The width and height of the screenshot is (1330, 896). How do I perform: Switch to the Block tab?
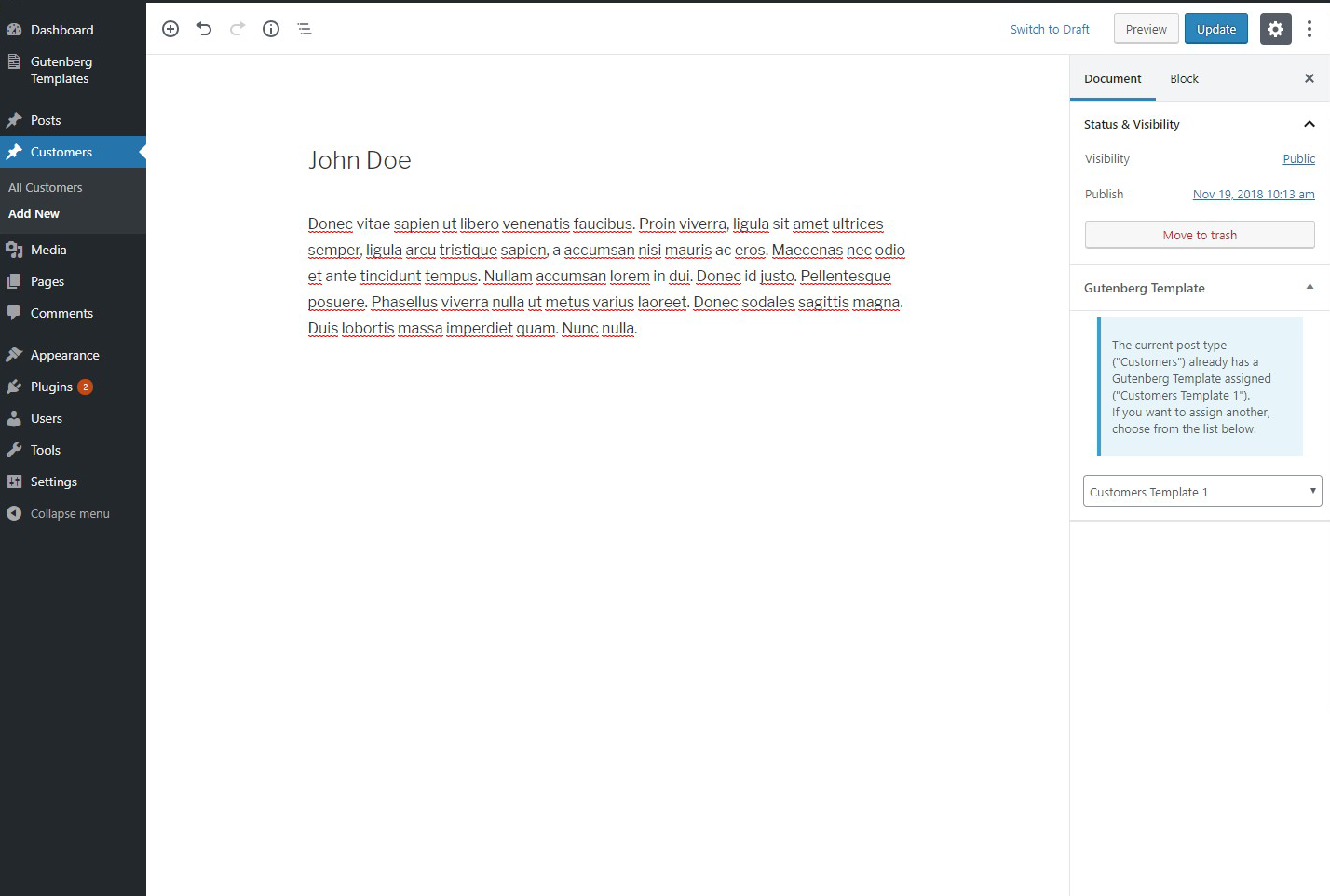pyautogui.click(x=1184, y=78)
